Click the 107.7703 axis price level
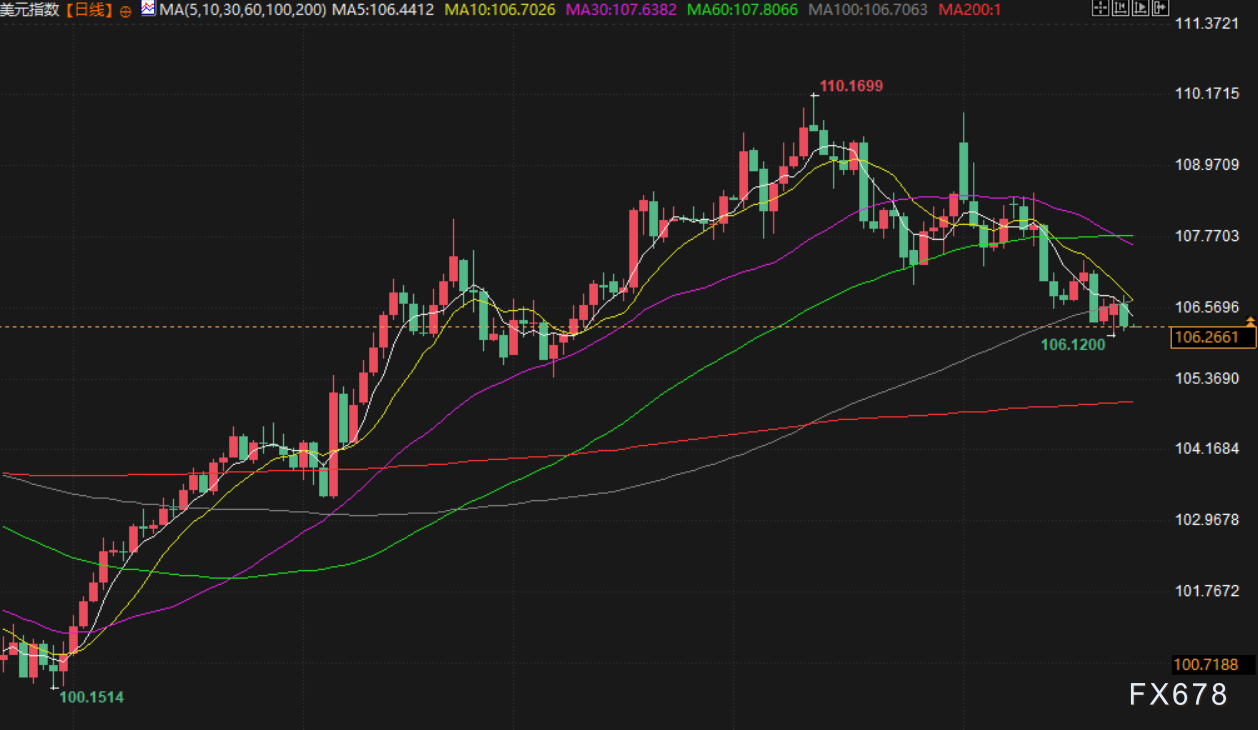The width and height of the screenshot is (1258, 730). pyautogui.click(x=1206, y=236)
